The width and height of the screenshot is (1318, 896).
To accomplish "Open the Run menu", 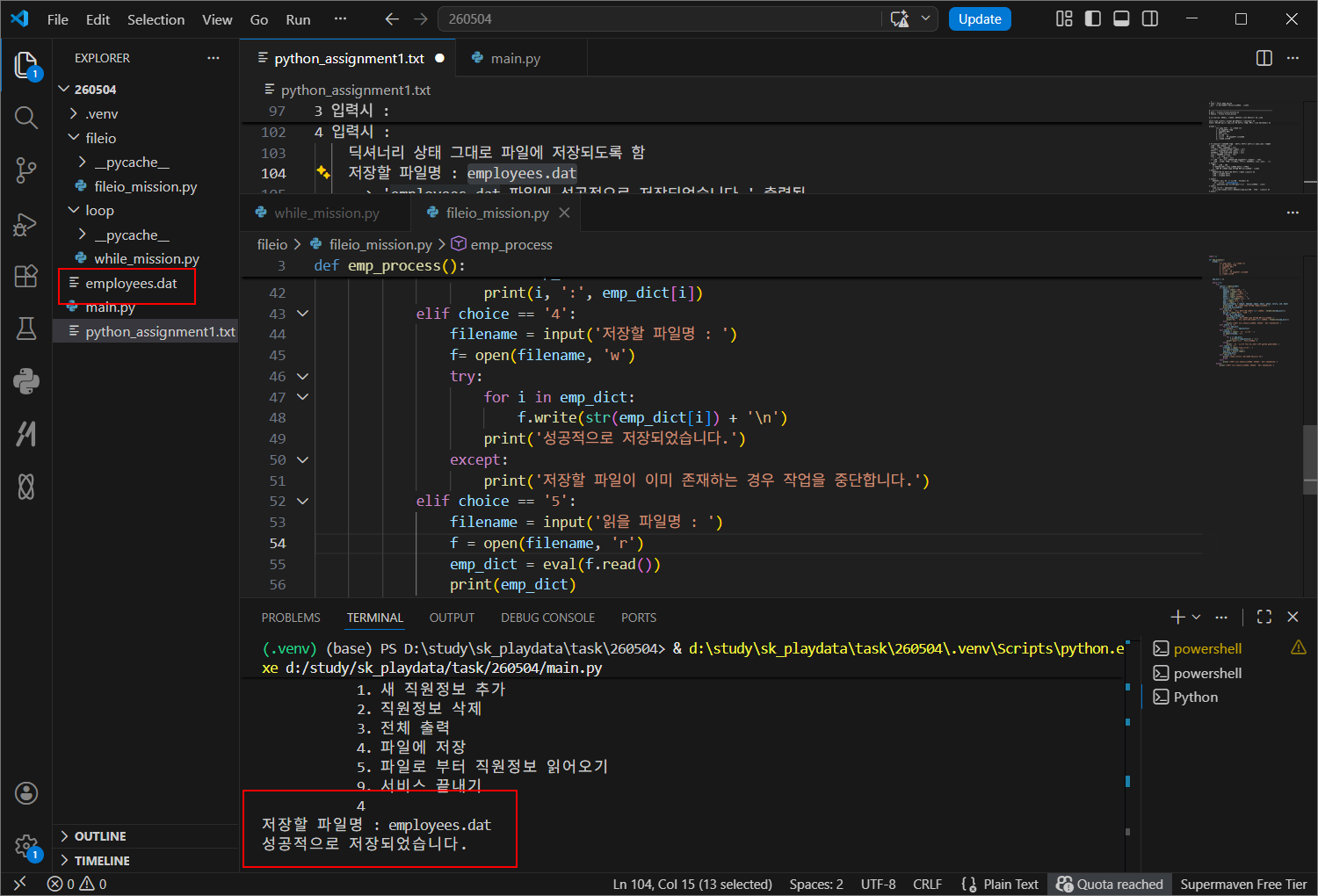I will pos(298,19).
